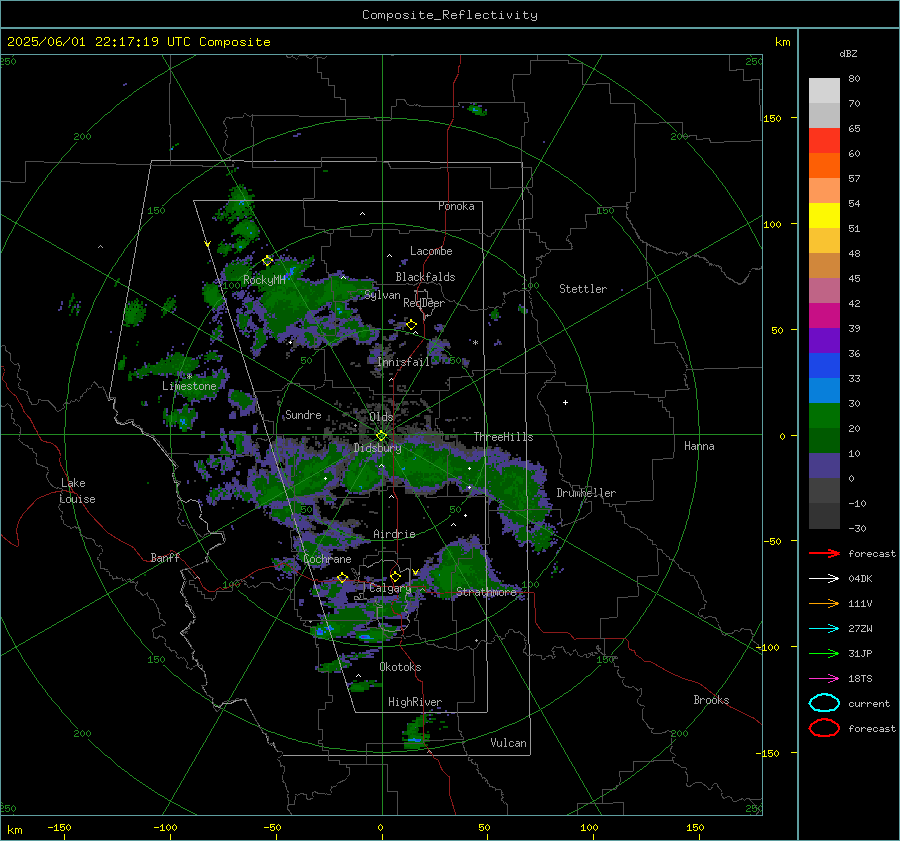Viewport: 900px width, 841px height.
Task: Click the cyan 27ZW arrow icon
Action: tap(824, 629)
